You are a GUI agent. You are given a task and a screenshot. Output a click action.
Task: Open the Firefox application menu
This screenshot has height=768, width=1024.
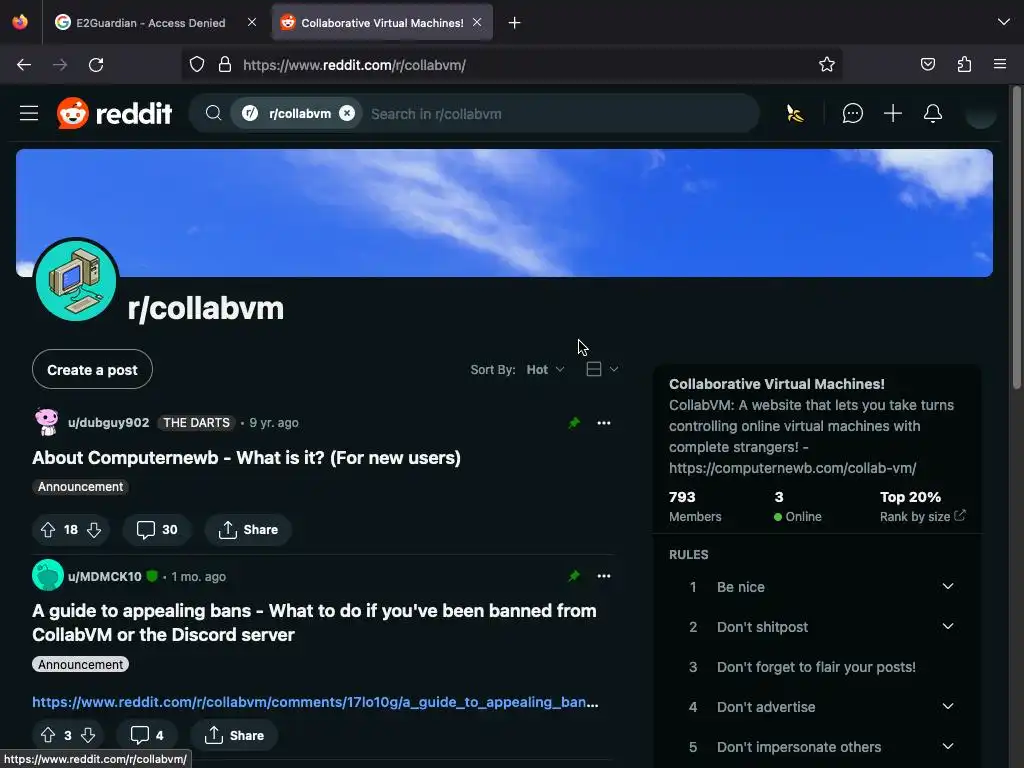[x=1000, y=65]
